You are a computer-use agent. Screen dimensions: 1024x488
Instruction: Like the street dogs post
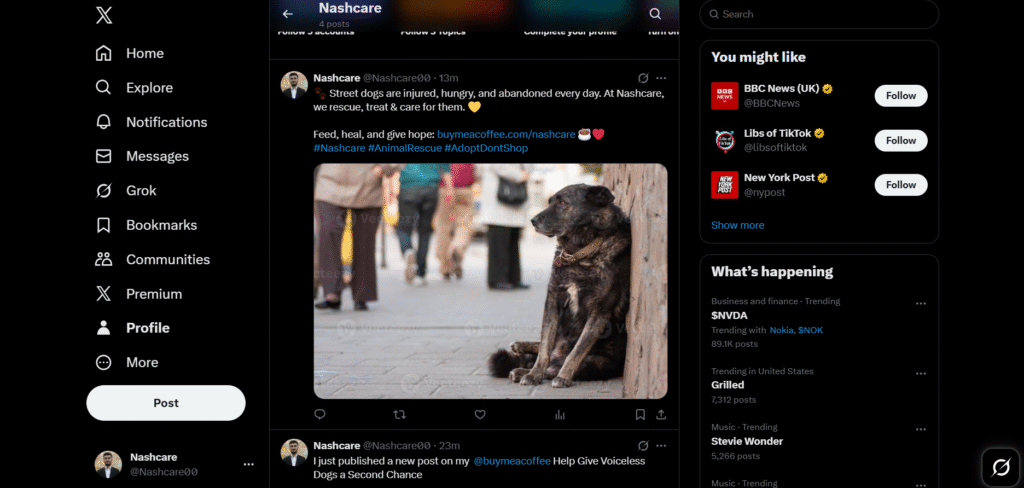pos(480,414)
